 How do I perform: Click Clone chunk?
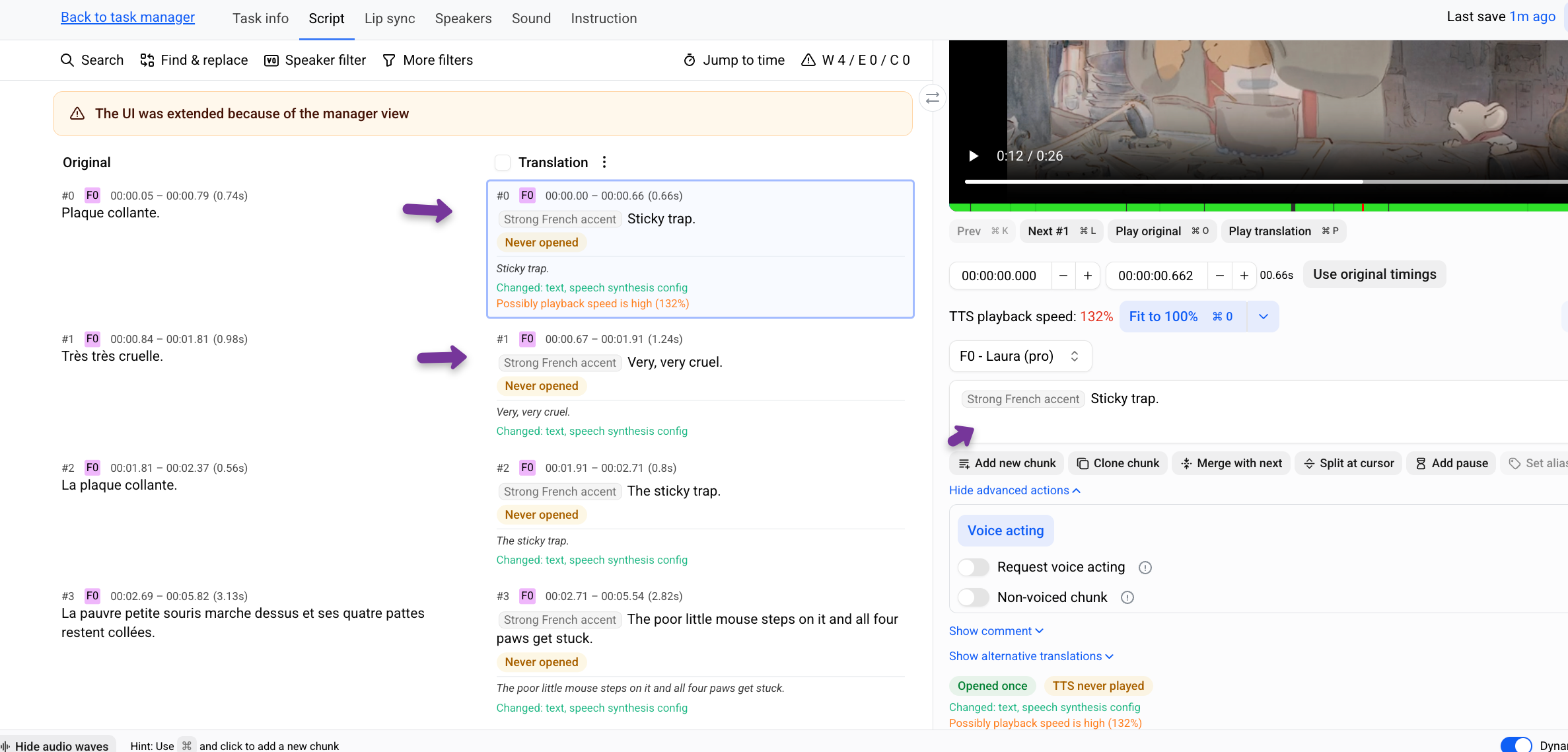(1118, 463)
